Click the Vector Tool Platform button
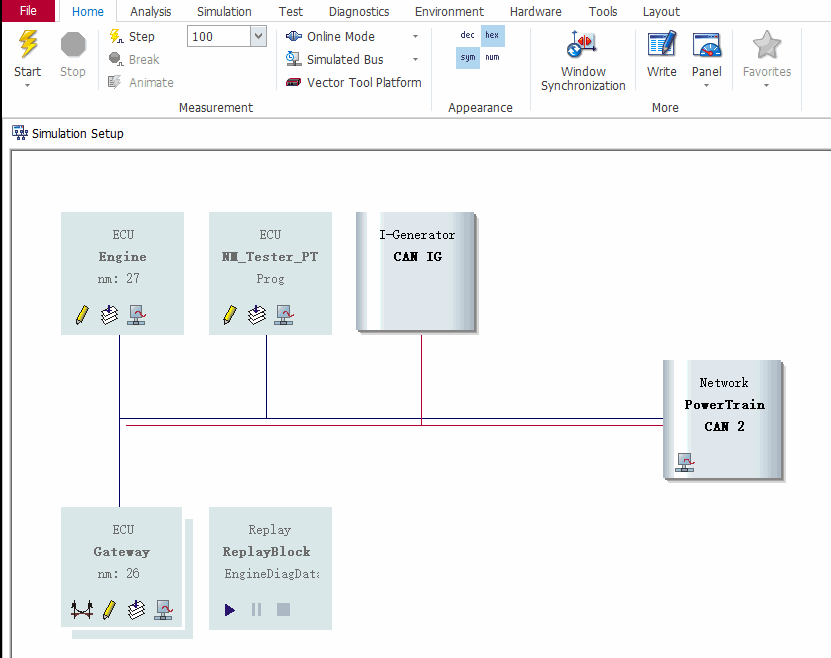831x658 pixels. click(353, 83)
